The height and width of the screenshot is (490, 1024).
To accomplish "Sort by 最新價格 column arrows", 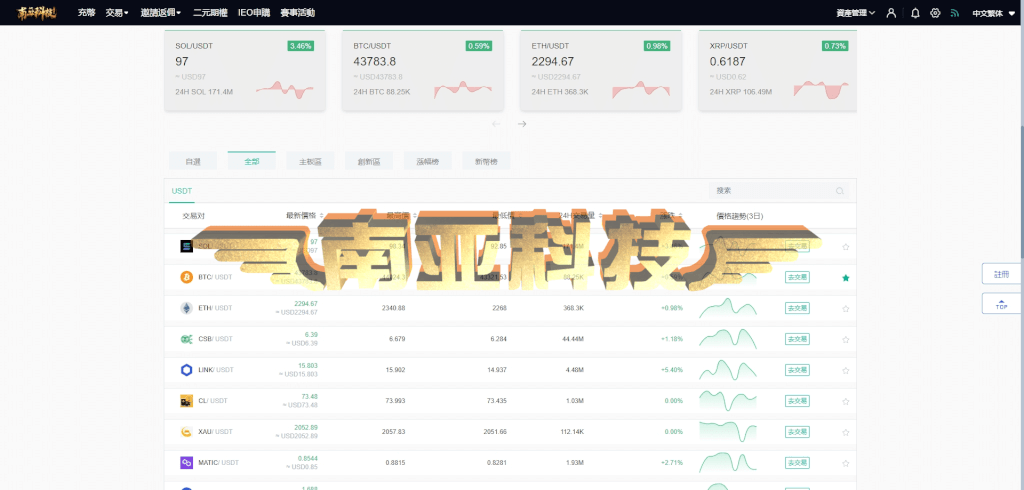I will click(x=322, y=216).
